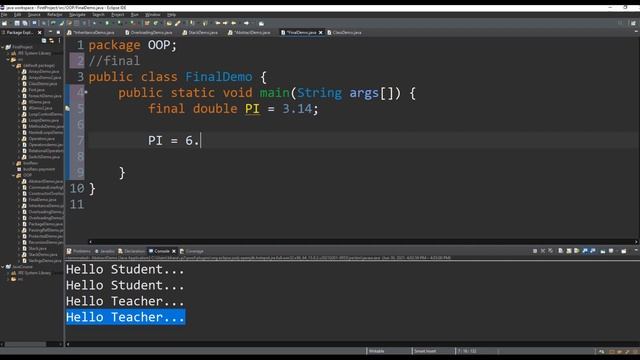Screen dimensions: 640x360
Task: Click the PI variable on line 5
Action: [252, 109]
